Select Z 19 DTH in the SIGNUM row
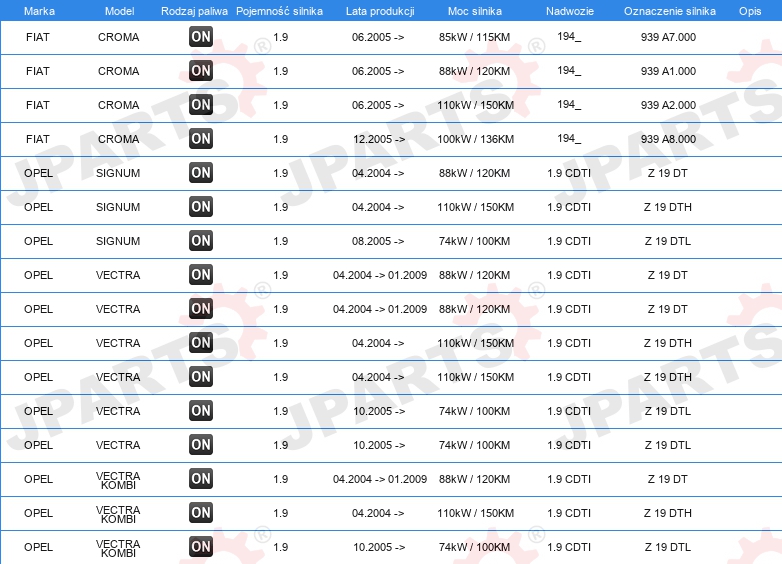The height and width of the screenshot is (564, 782). click(x=667, y=207)
